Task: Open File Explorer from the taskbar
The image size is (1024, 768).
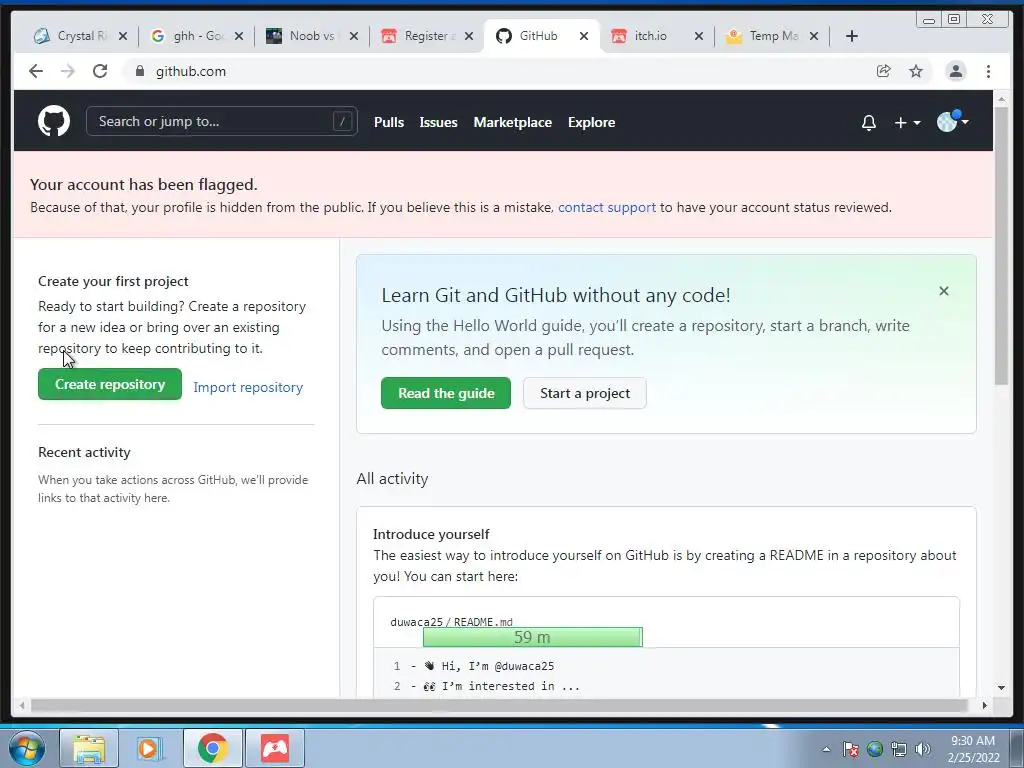Action: [x=89, y=748]
